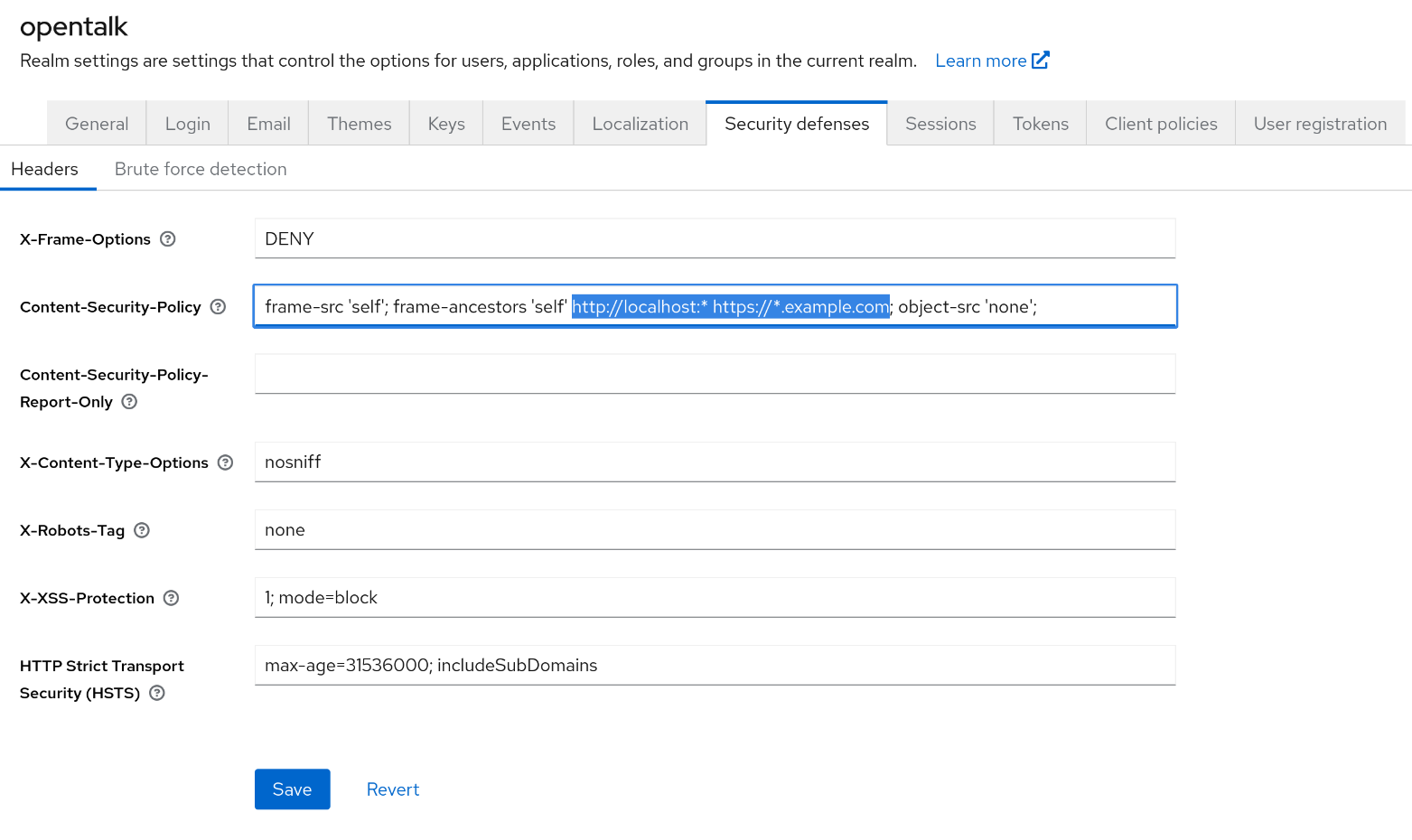Click X-Robots-Tag help icon

click(x=142, y=530)
